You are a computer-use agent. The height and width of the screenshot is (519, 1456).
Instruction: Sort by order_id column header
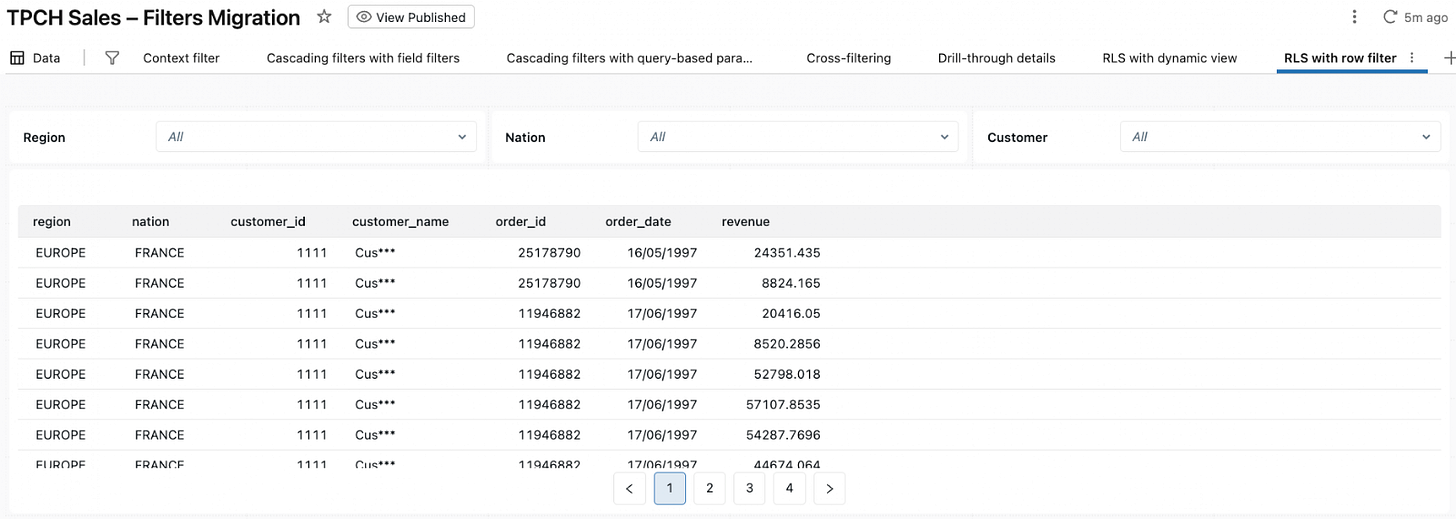click(x=521, y=222)
